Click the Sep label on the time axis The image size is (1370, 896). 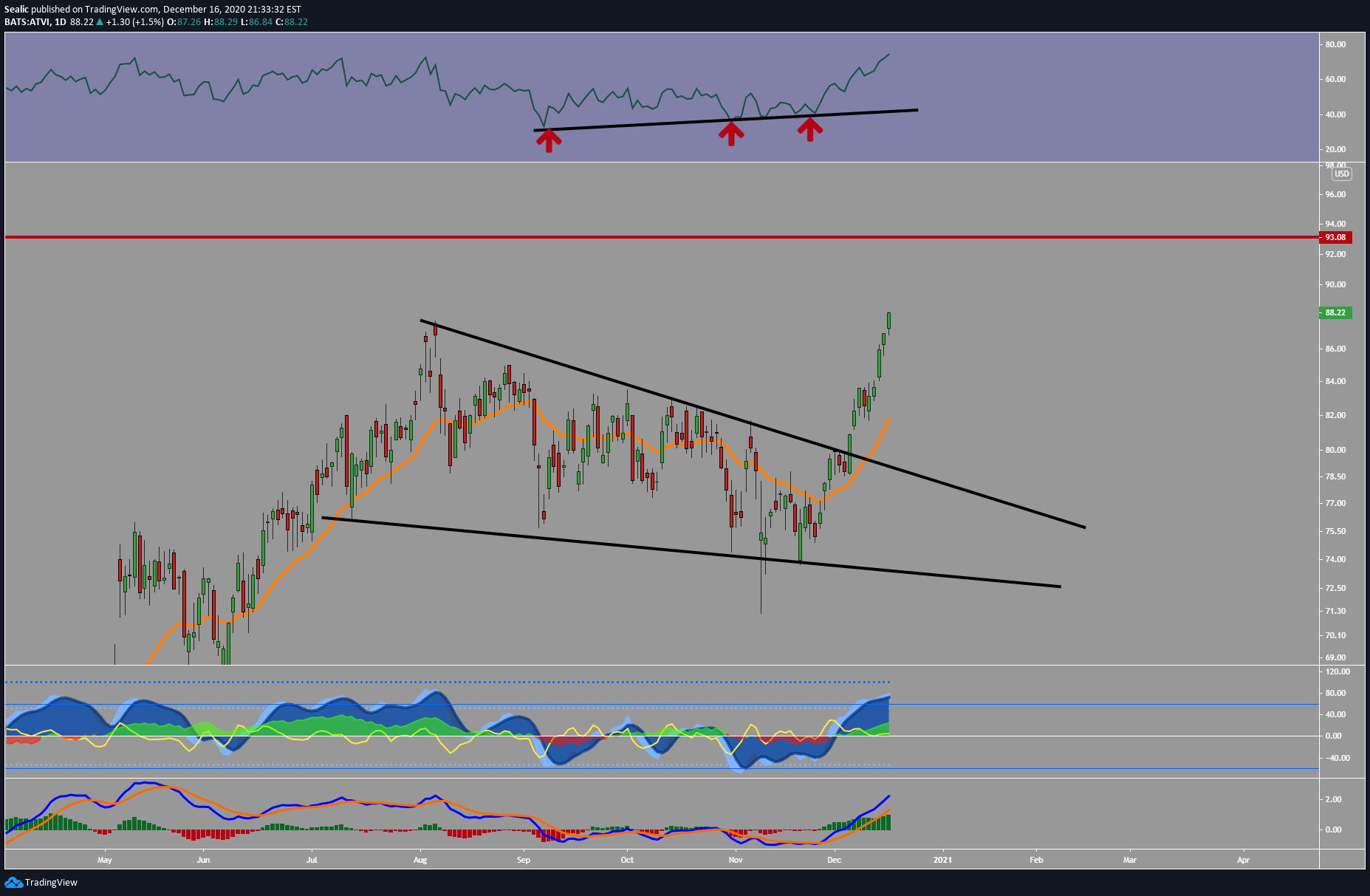(524, 860)
